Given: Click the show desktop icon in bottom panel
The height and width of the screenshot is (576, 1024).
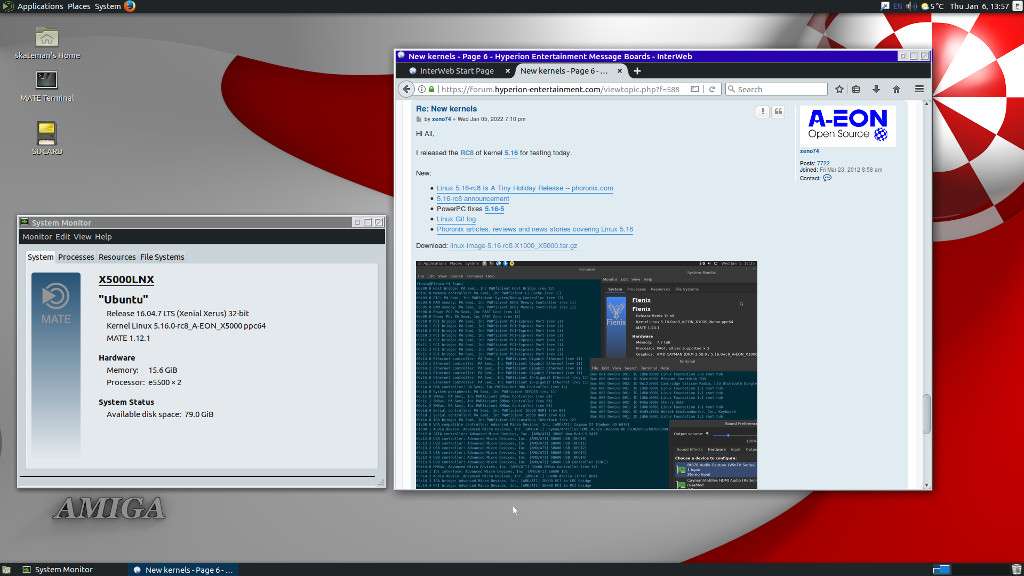Looking at the screenshot, I should [6, 569].
